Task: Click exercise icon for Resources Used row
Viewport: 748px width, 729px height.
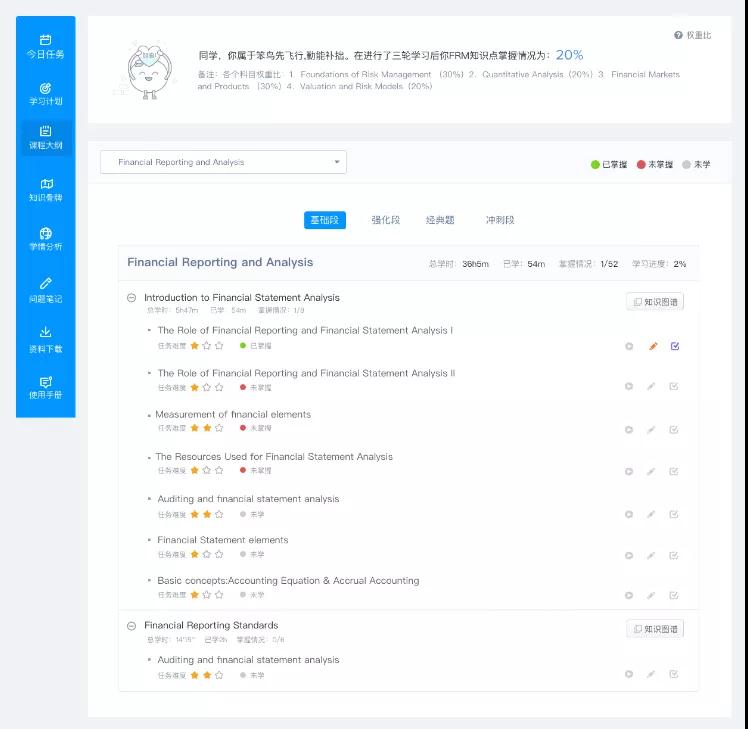Action: [674, 471]
